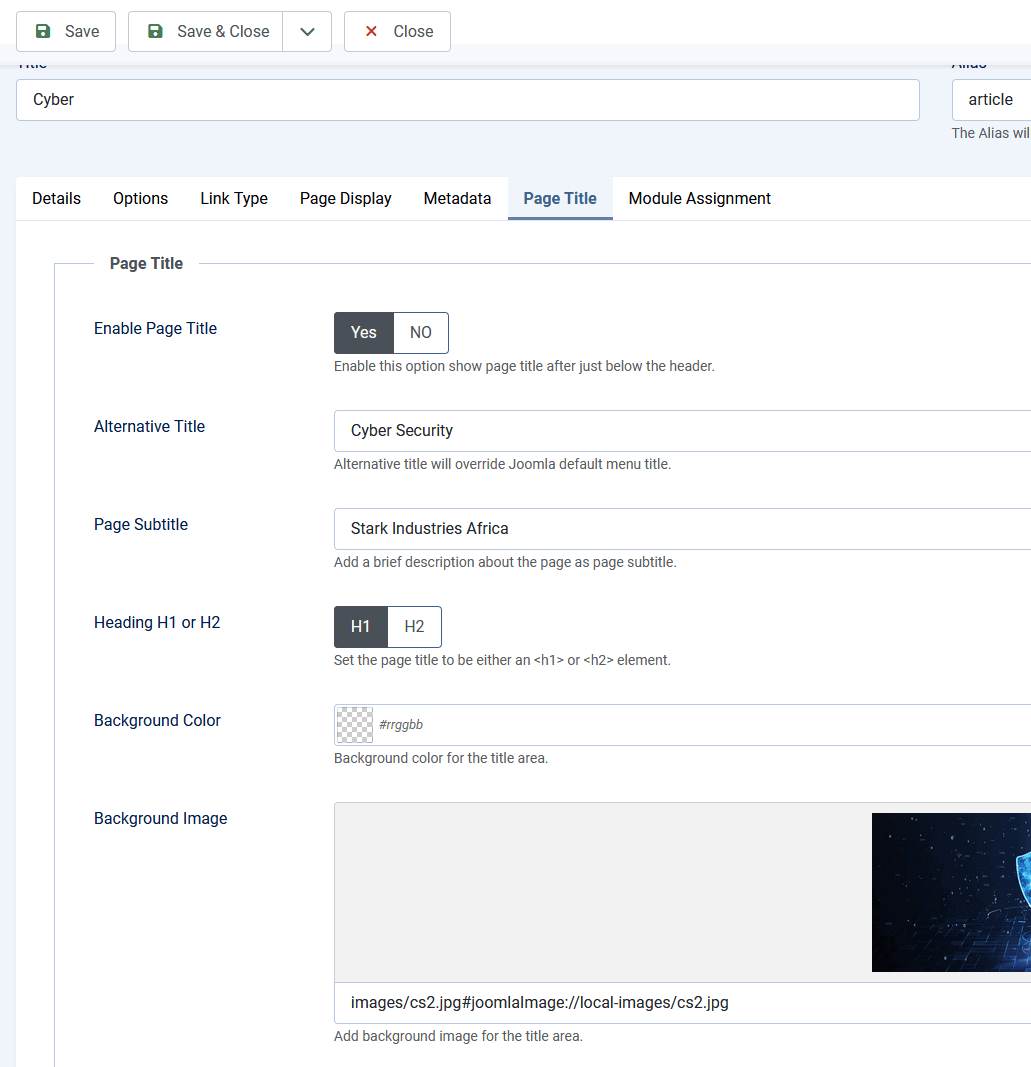
Task: Select the Metadata tab
Action: tap(457, 198)
